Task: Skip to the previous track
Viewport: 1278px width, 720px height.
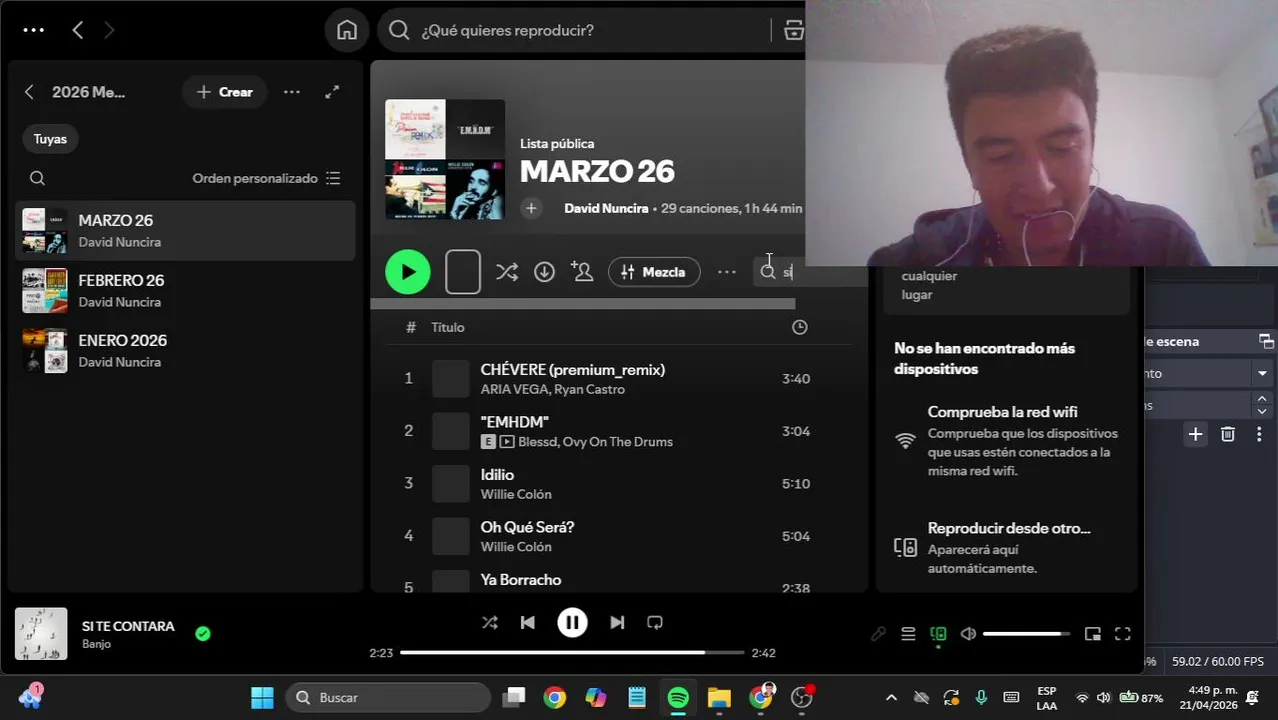Action: pos(528,622)
